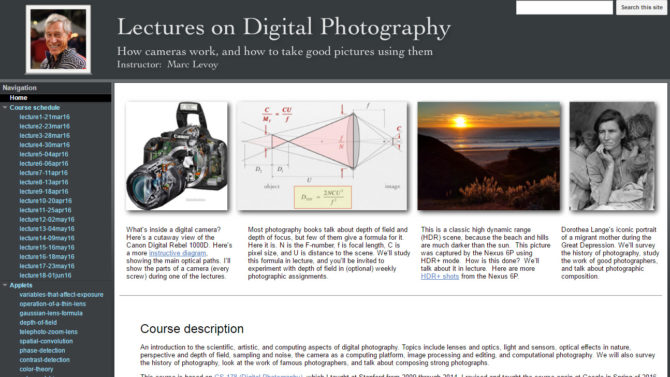Follow the HDR+ shots link

point(440,277)
